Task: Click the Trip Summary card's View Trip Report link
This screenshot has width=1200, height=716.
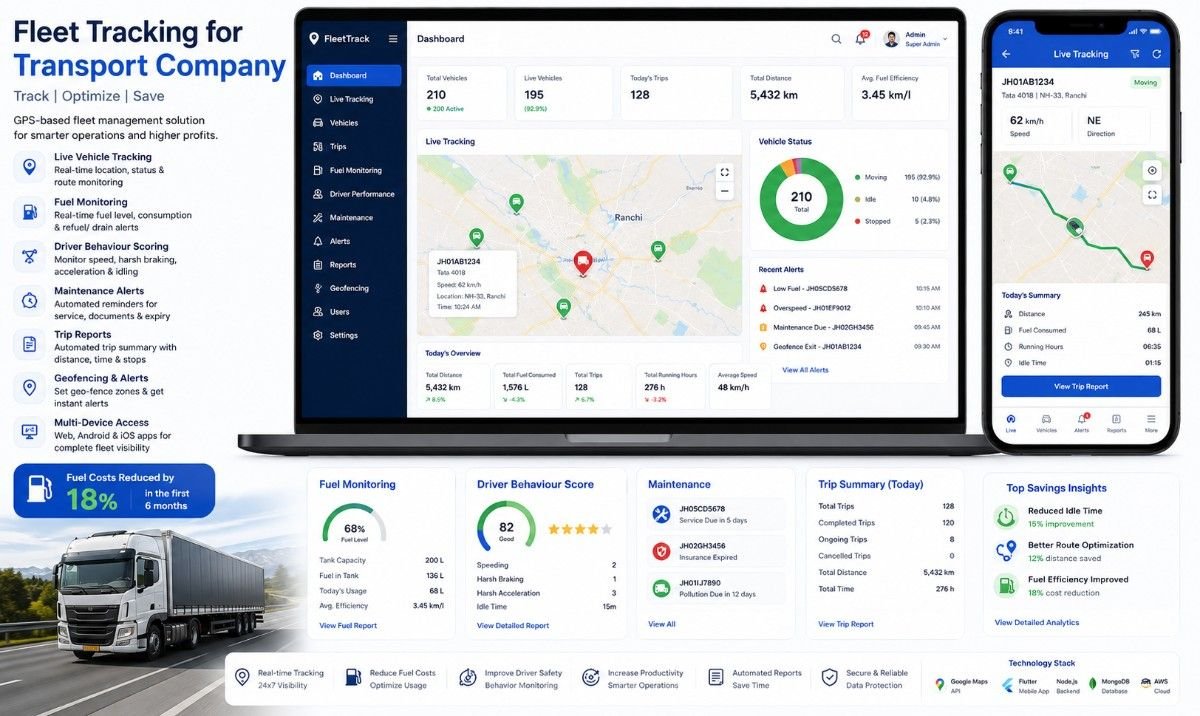Action: [x=846, y=624]
